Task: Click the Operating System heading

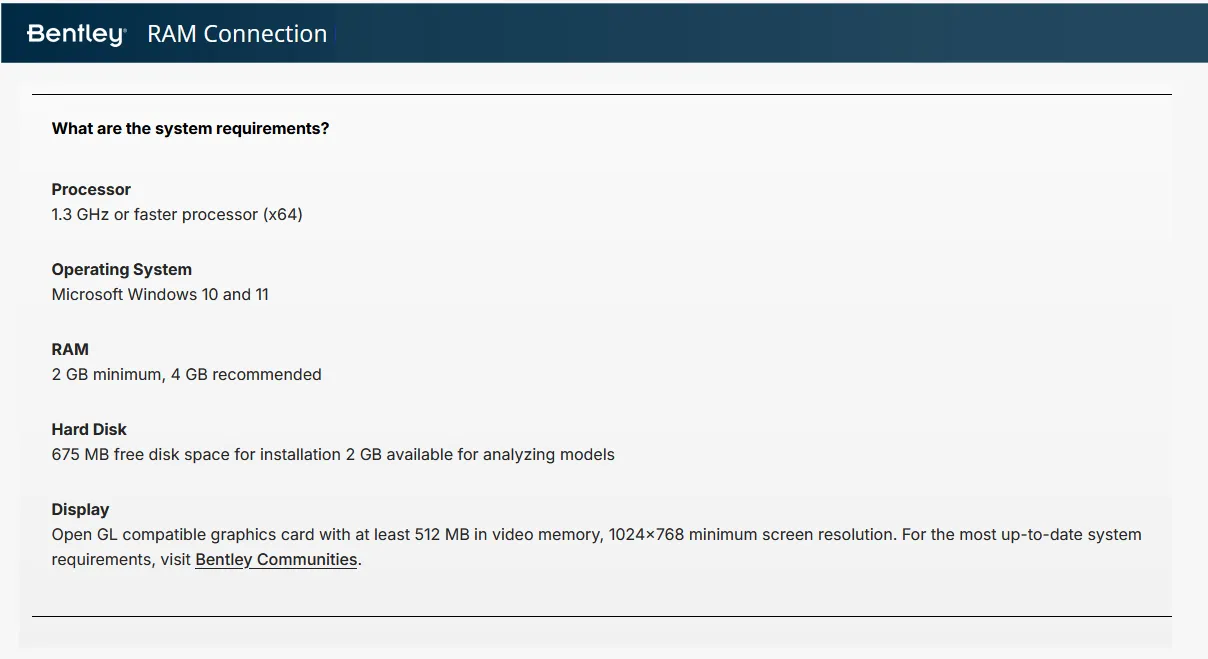Action: 121,270
